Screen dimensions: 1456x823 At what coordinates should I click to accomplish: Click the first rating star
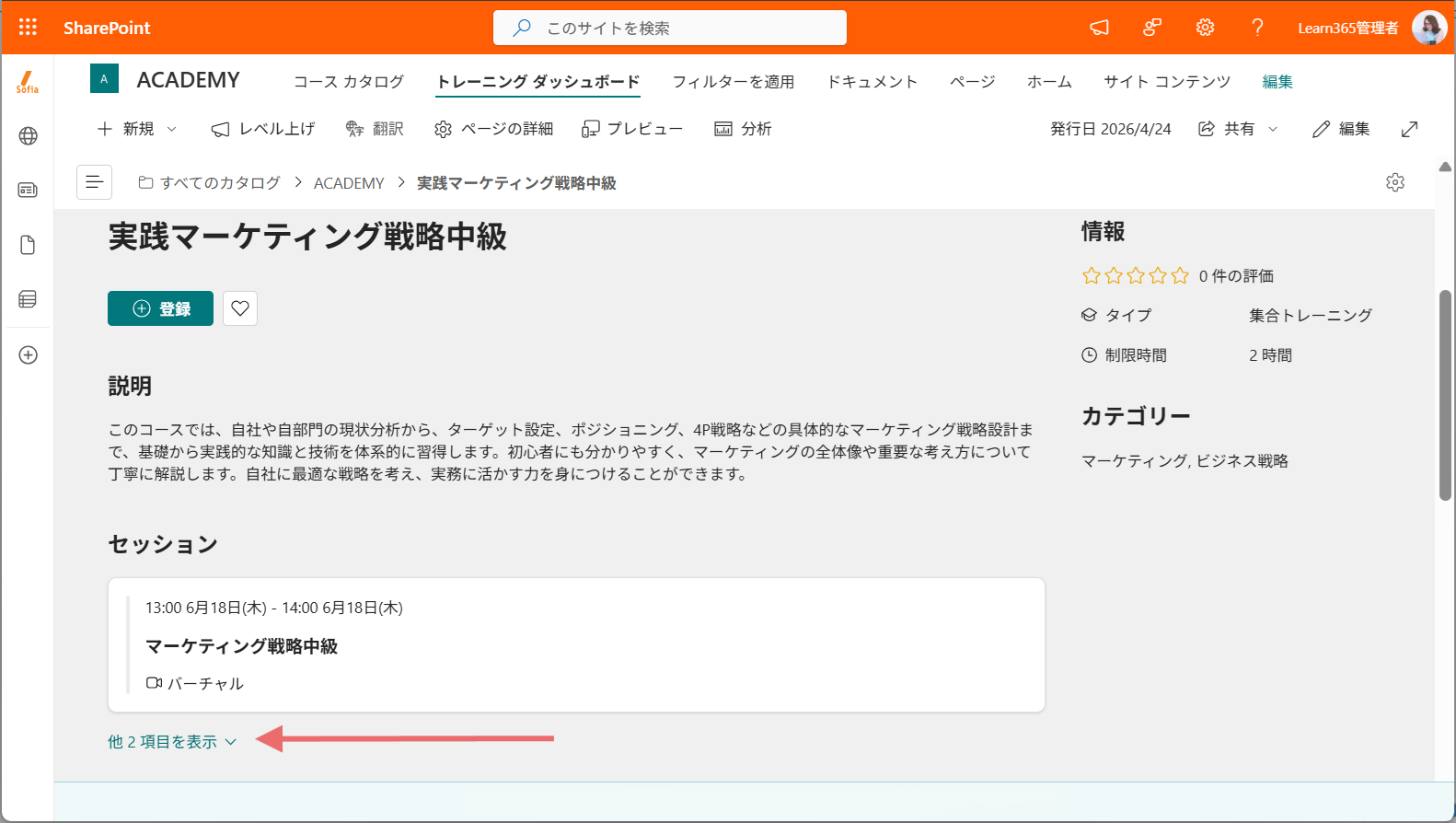pos(1092,275)
